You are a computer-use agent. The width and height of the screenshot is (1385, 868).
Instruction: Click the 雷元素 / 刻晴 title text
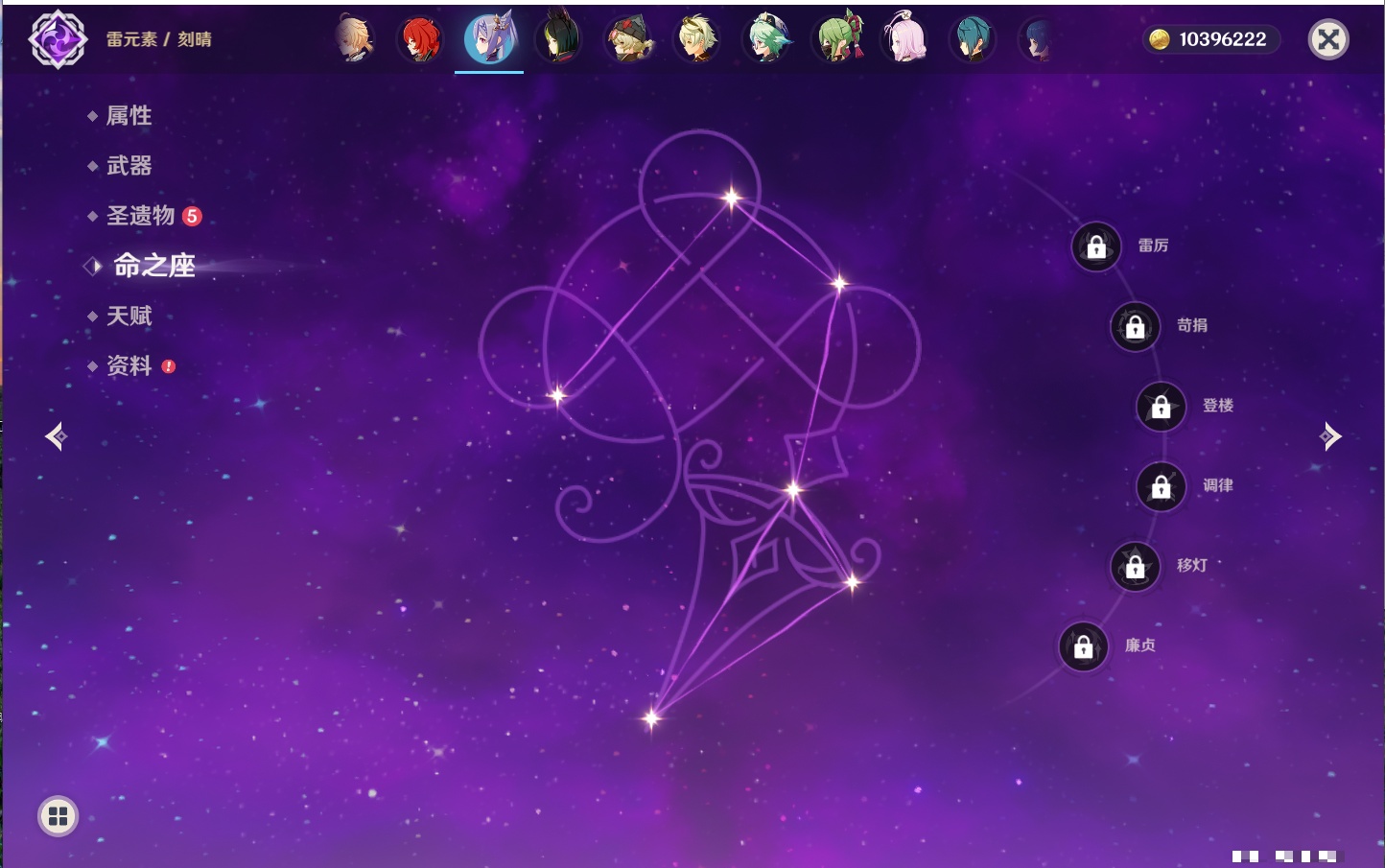159,39
